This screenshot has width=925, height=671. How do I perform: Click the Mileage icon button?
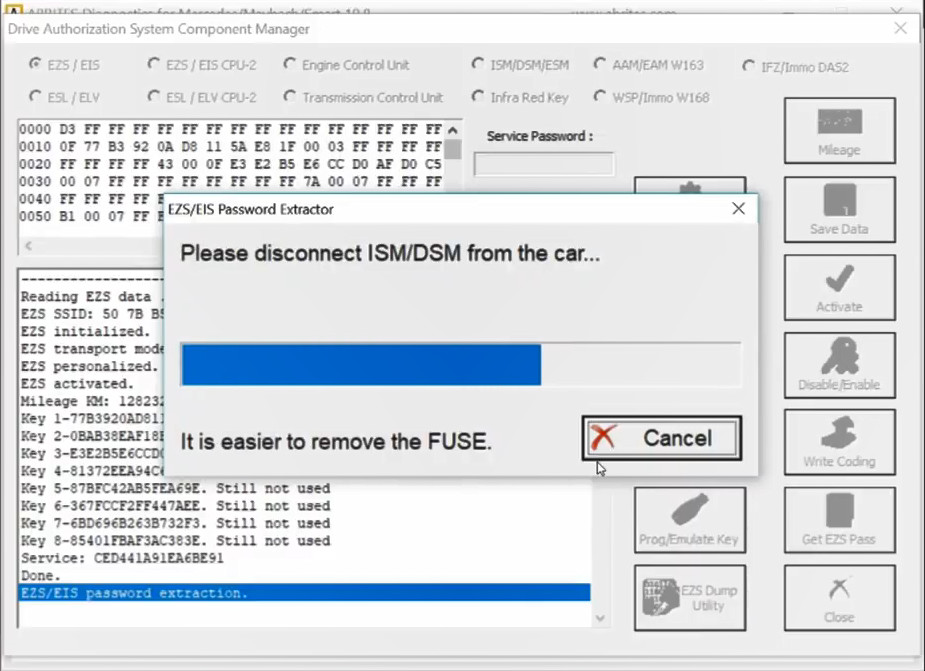(x=839, y=131)
